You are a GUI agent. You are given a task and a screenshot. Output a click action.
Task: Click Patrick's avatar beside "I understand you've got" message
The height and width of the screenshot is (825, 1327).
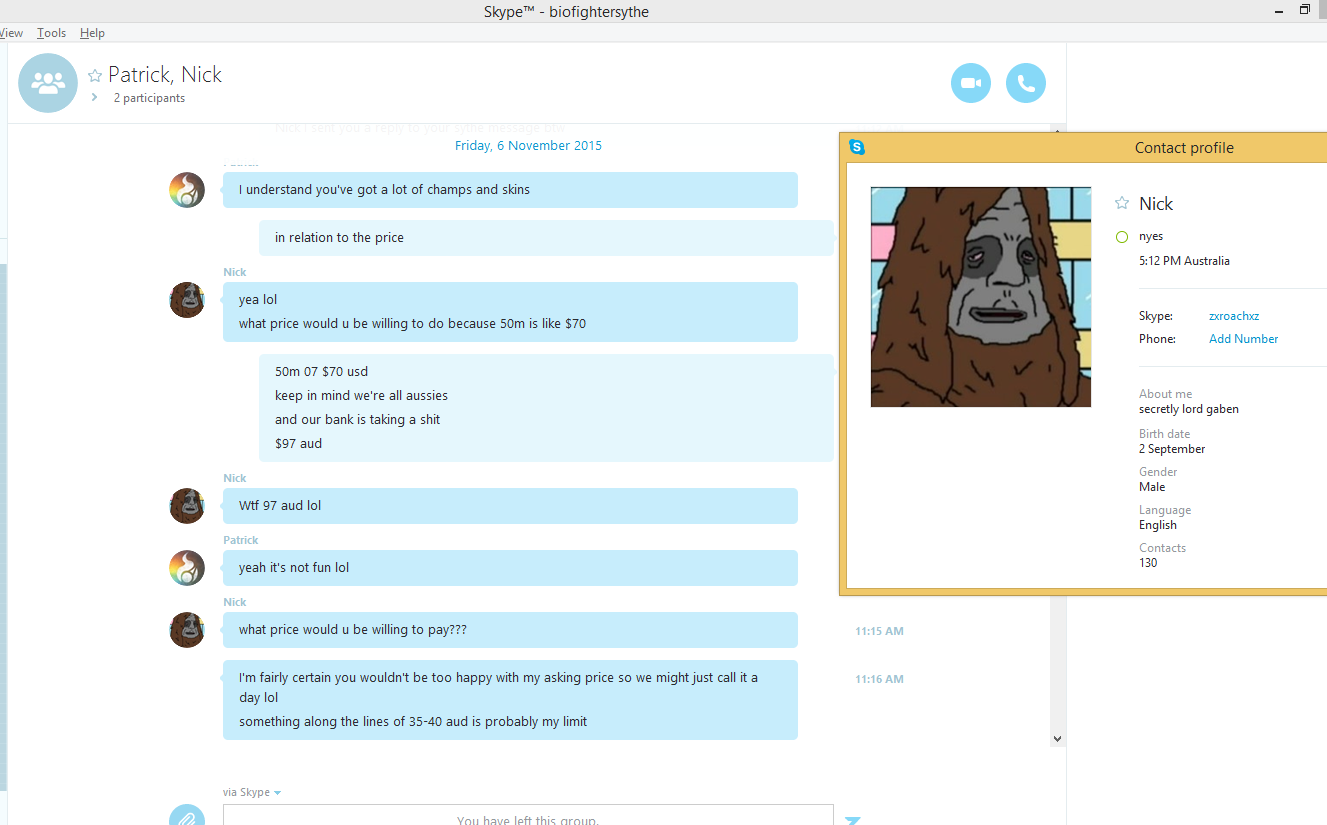[x=187, y=190]
